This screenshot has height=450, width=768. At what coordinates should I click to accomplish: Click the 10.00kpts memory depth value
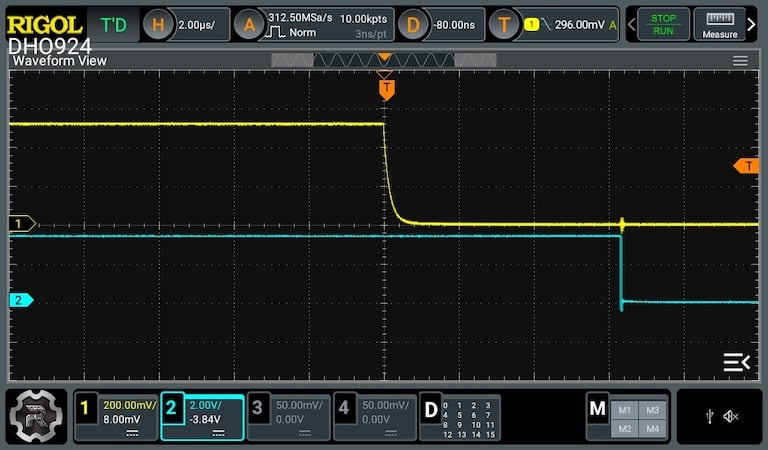(363, 19)
